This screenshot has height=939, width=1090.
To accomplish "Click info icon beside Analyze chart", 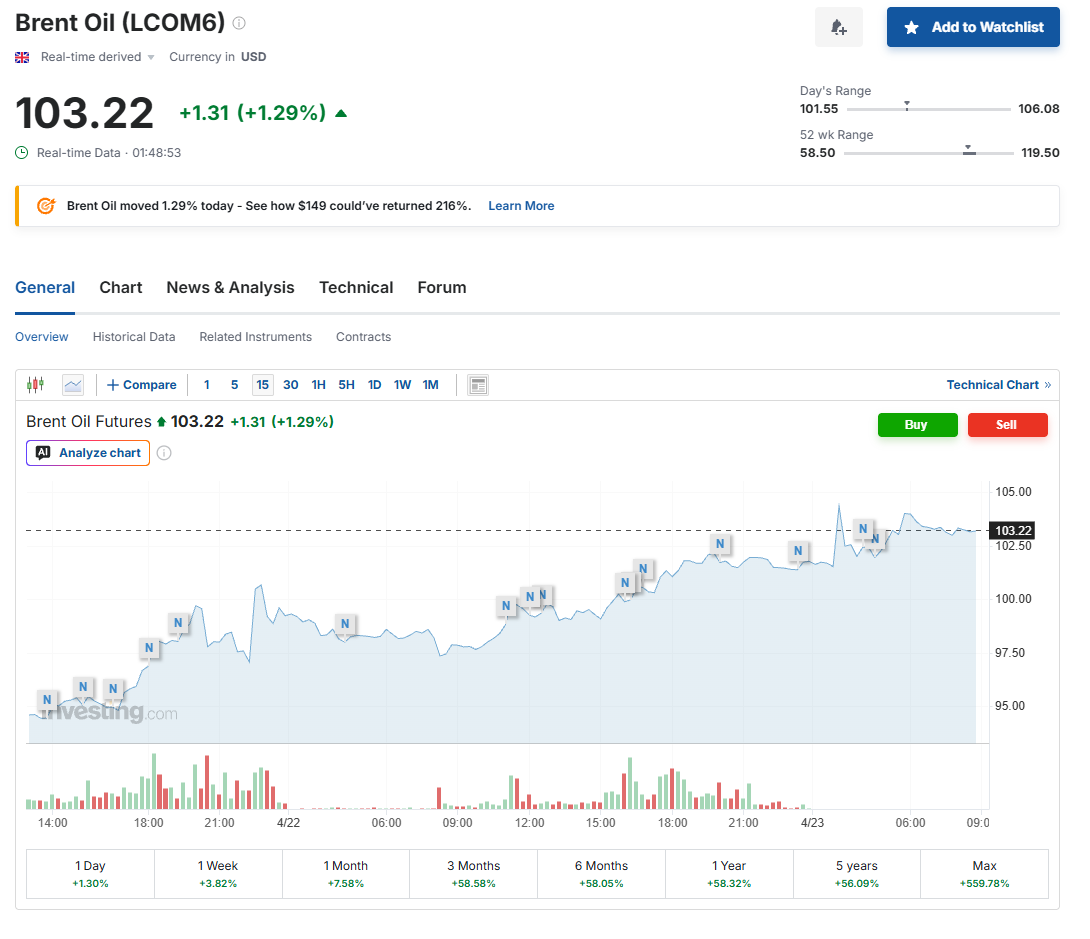I will pyautogui.click(x=164, y=453).
